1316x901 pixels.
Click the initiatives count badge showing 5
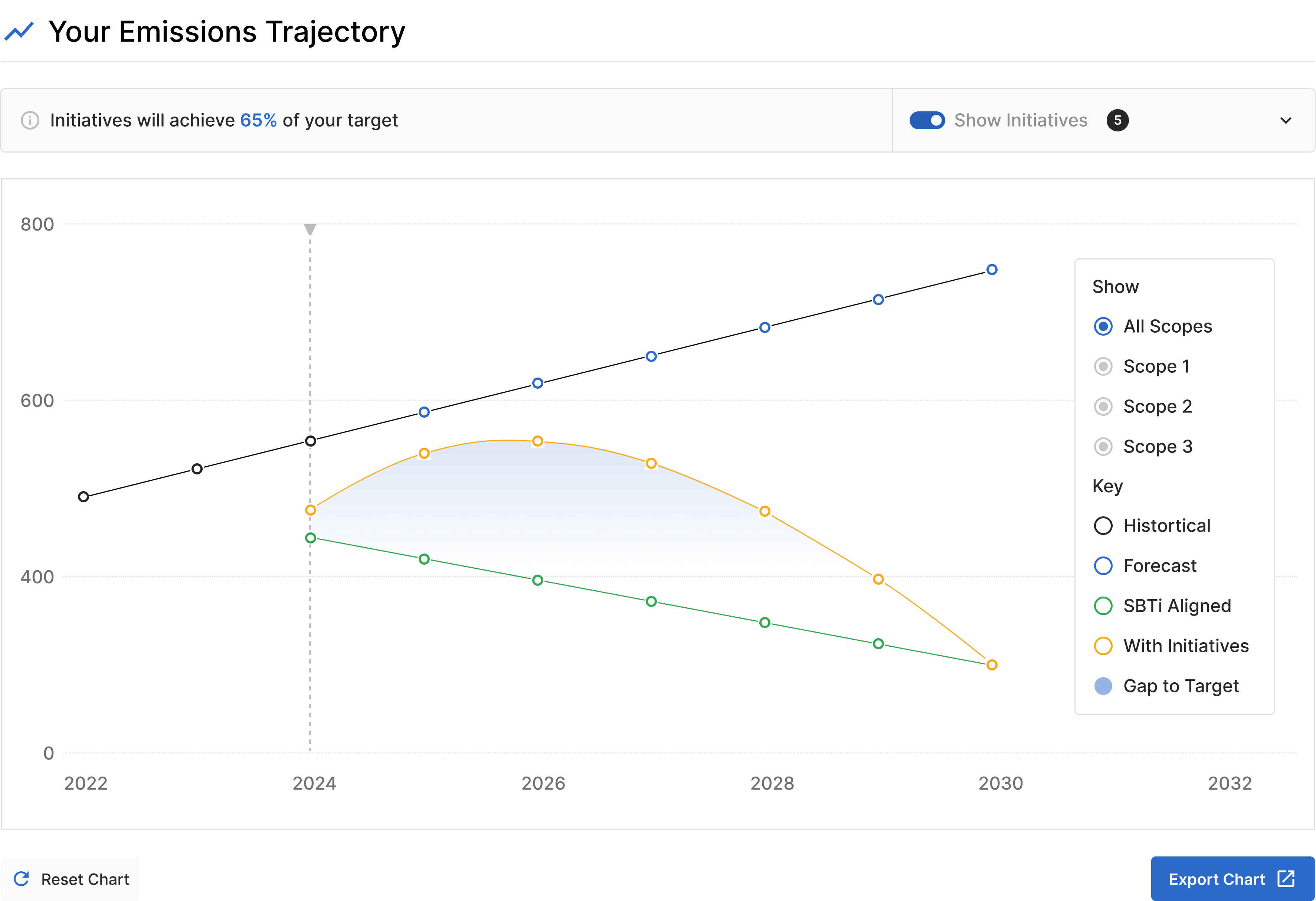(x=1117, y=121)
